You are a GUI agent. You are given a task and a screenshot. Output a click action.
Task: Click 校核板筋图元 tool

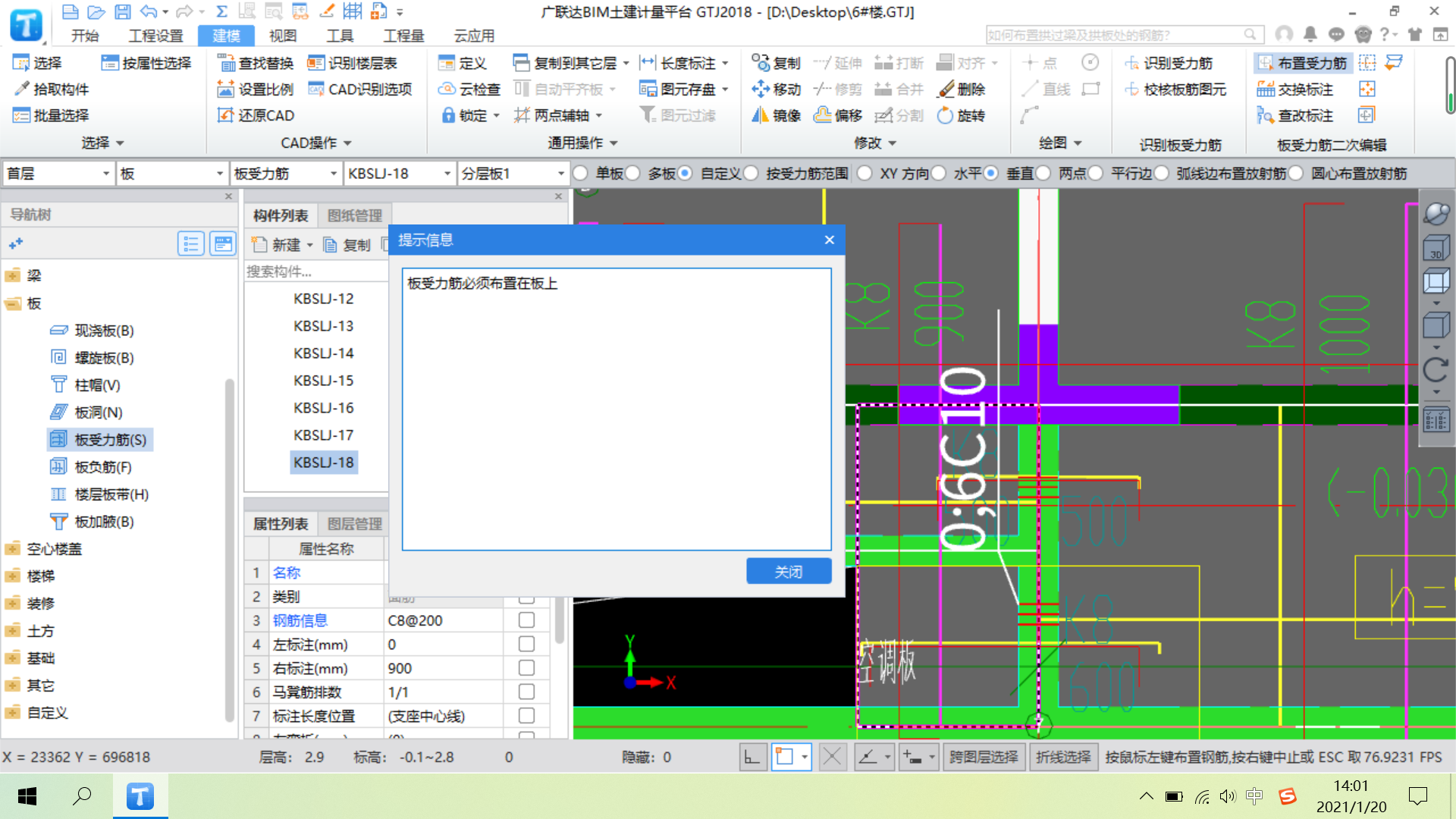click(1175, 89)
